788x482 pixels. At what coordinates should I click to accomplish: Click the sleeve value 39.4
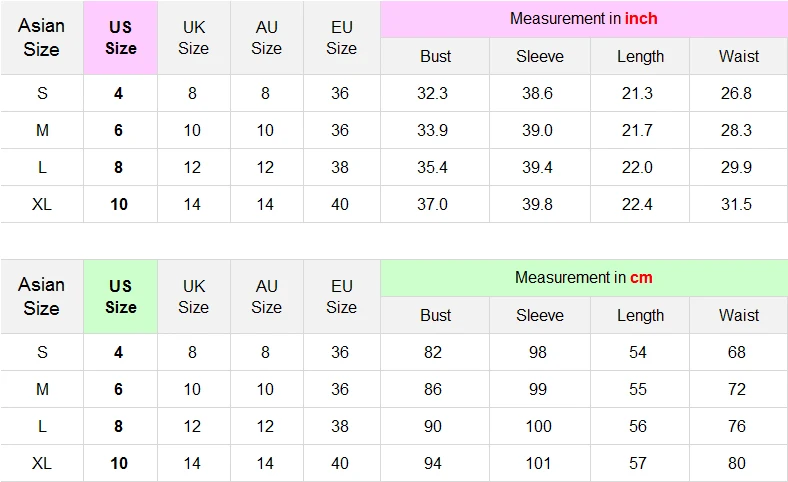coord(537,167)
